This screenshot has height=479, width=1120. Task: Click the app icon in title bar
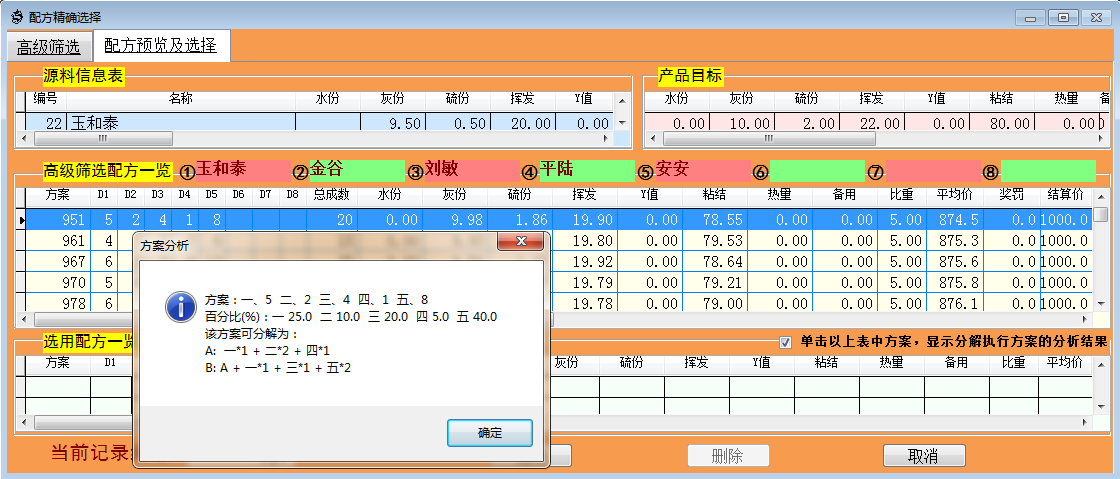tap(17, 16)
